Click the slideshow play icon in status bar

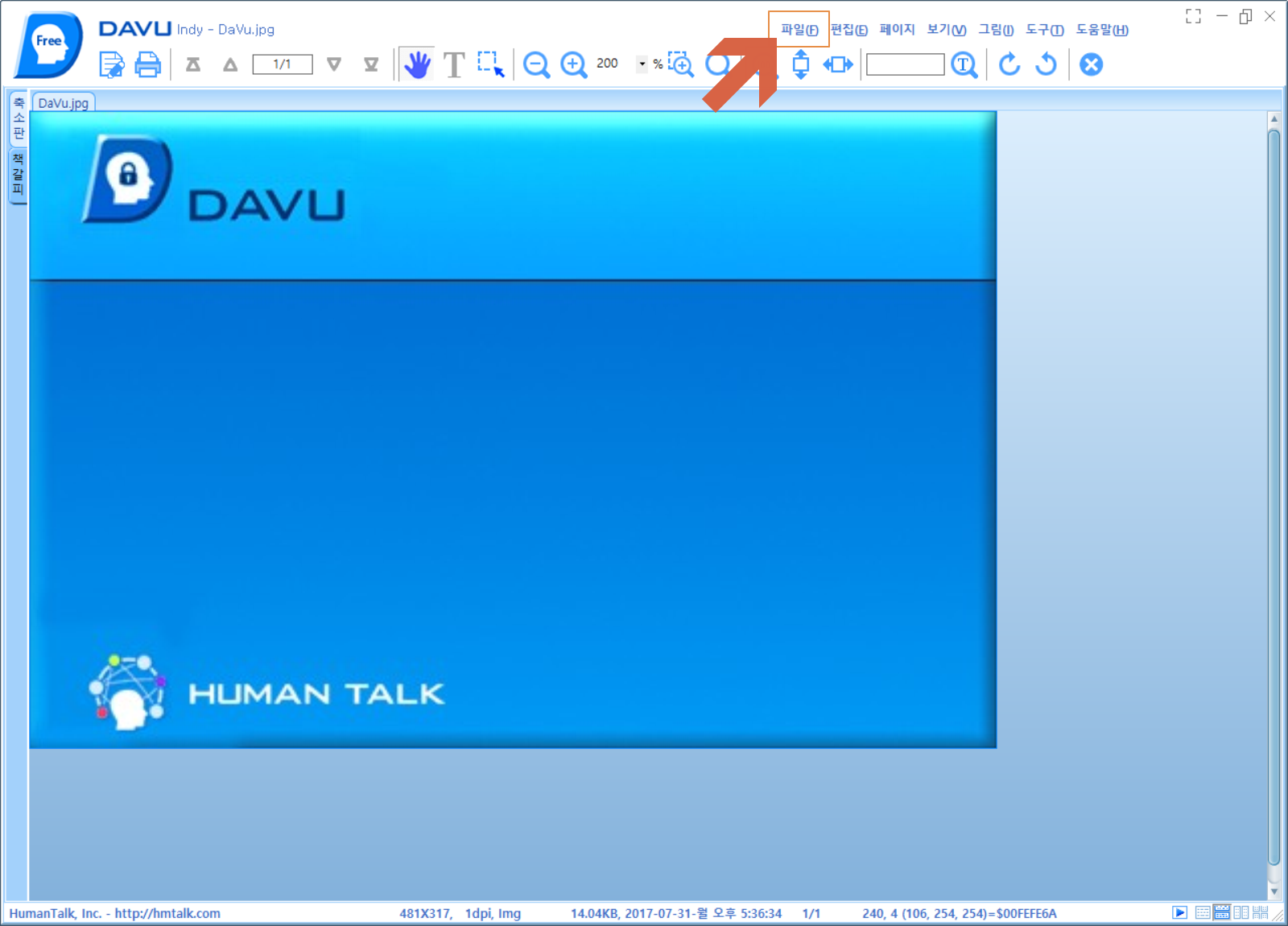[x=1179, y=912]
